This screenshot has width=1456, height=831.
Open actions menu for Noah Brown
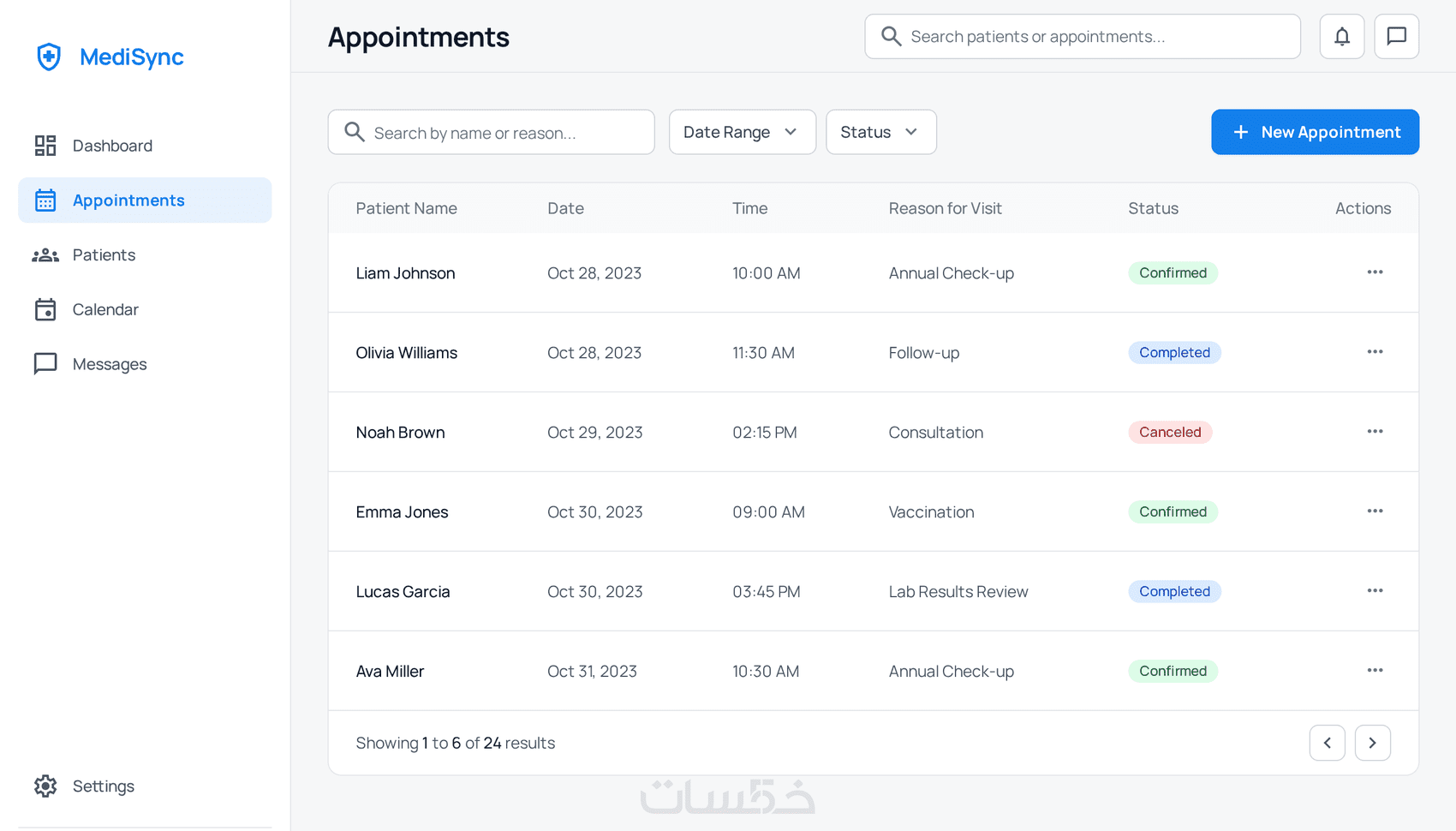pyautogui.click(x=1375, y=432)
